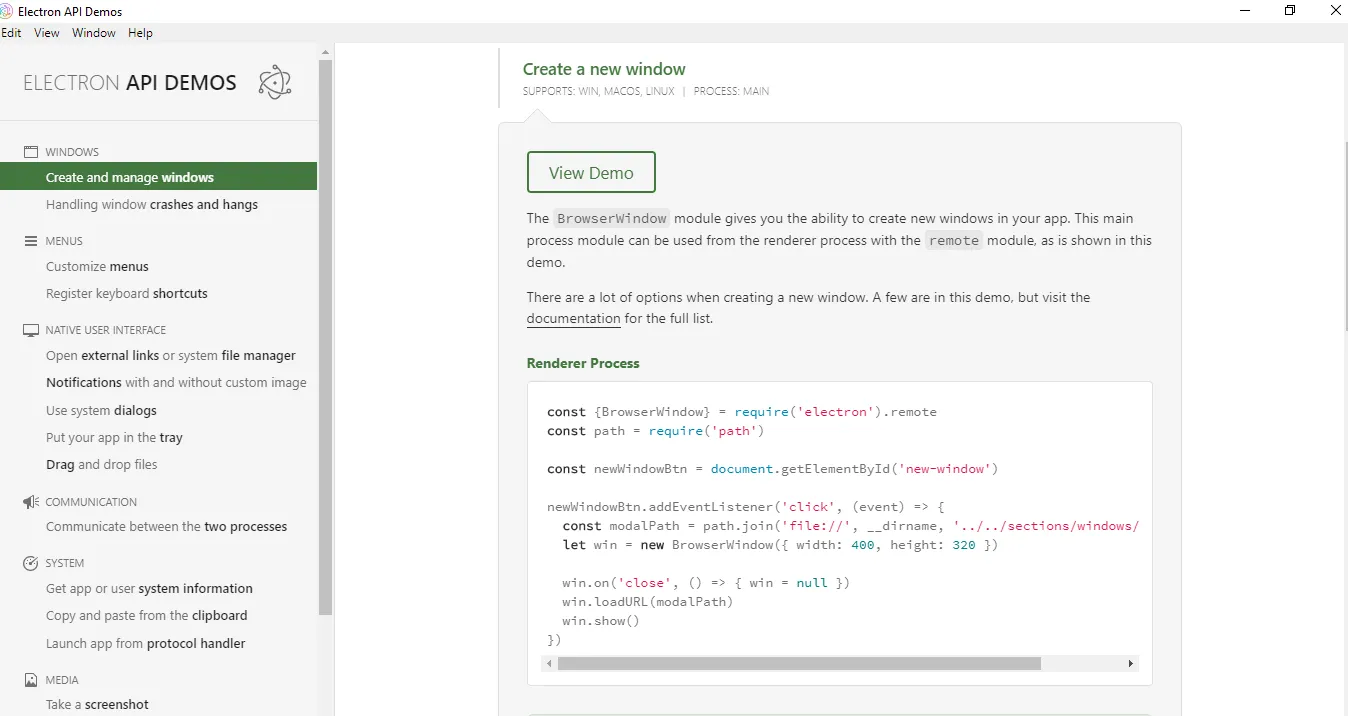Click the SYSTEM section heading

(65, 563)
